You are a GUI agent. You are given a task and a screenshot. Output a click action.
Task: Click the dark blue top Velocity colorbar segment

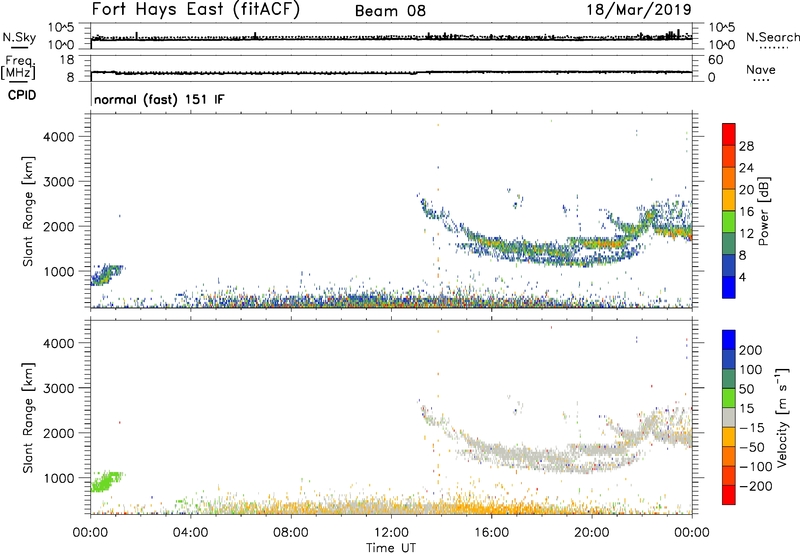[x=728, y=338]
